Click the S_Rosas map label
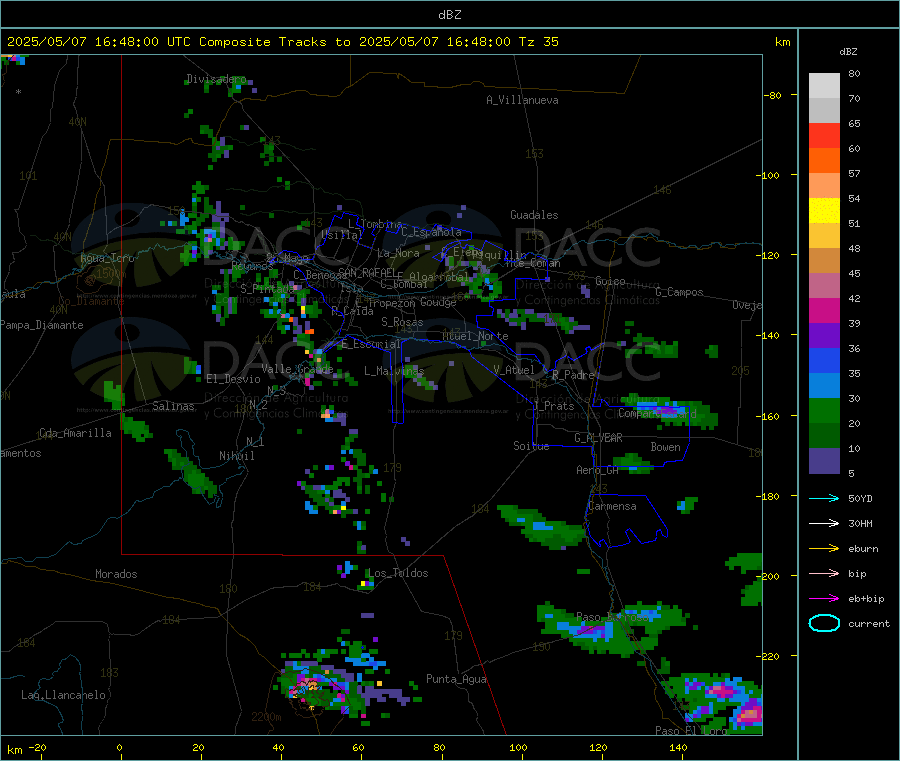 pyautogui.click(x=402, y=323)
